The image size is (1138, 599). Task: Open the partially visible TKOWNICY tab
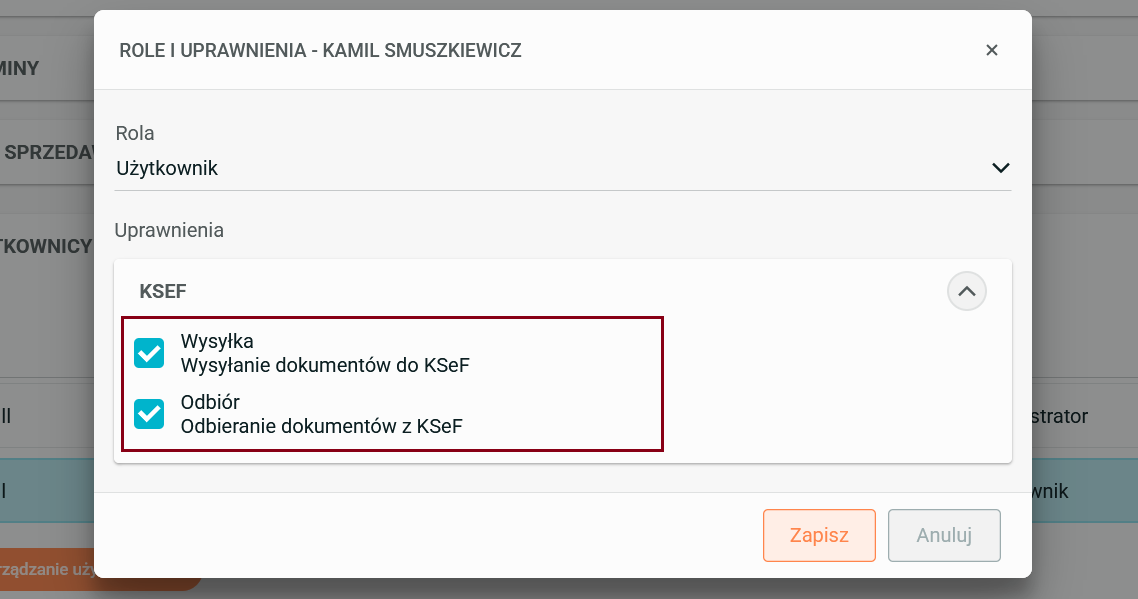click(x=46, y=246)
